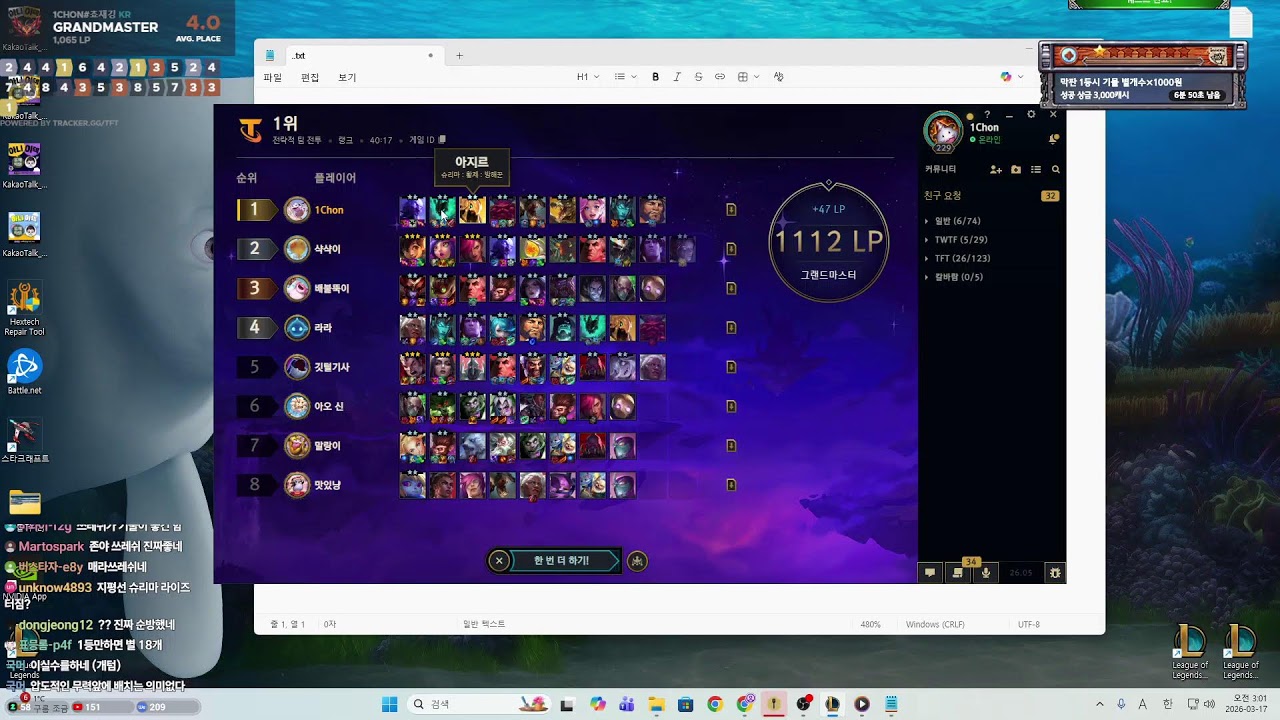Open match details icon for player 아오 신
This screenshot has width=1280, height=720.
731,406
